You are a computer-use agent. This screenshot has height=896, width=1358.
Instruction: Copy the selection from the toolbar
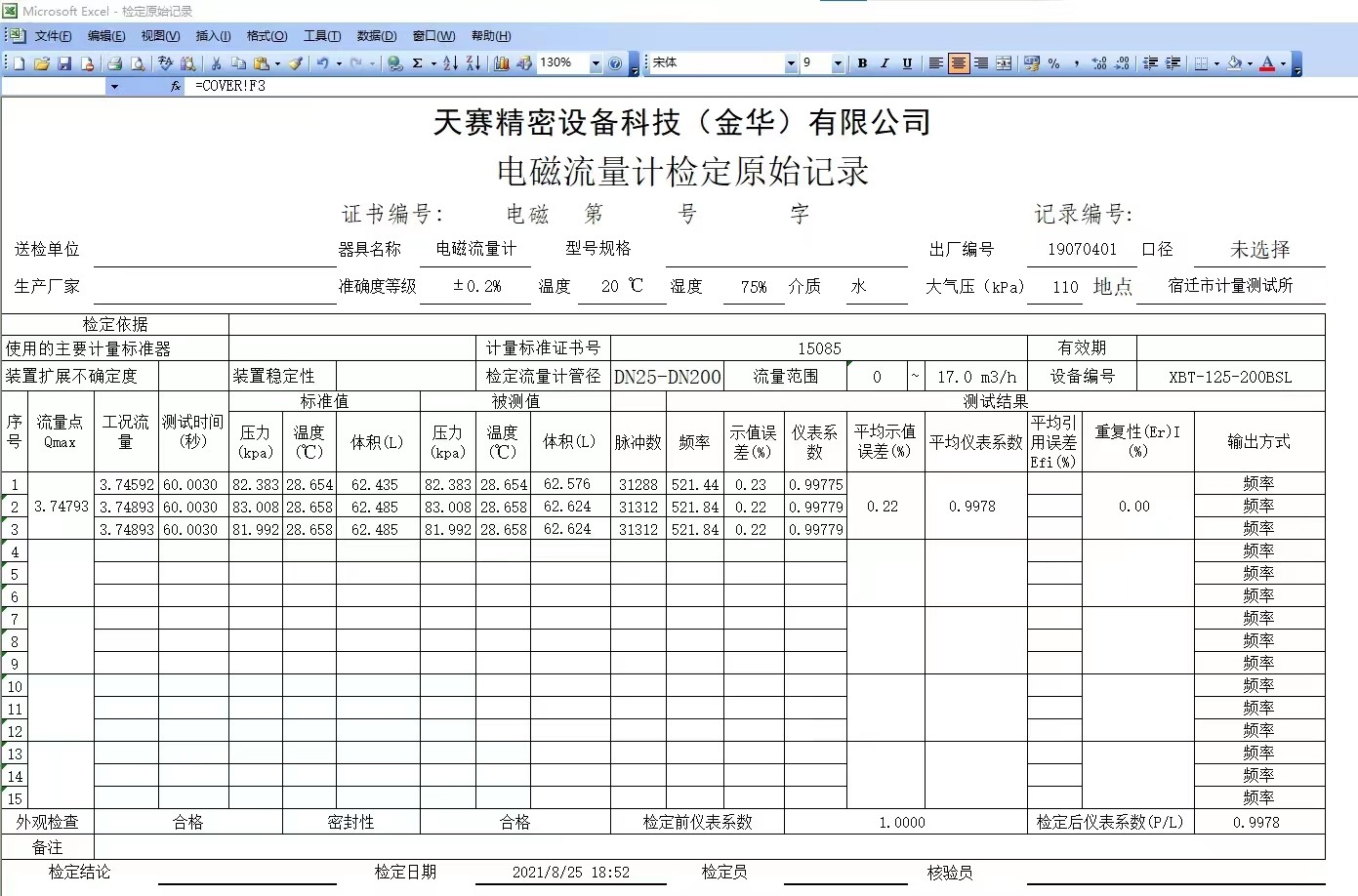click(238, 63)
